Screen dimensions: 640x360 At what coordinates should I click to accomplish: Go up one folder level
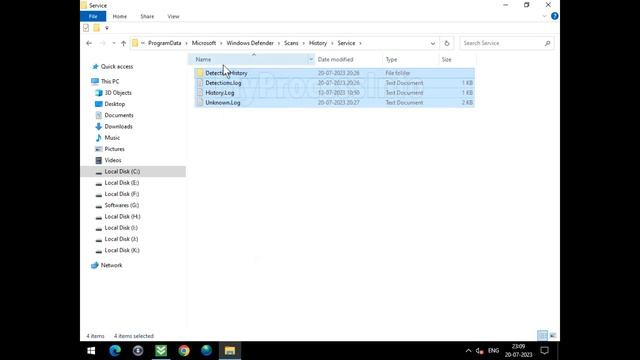(x=123, y=43)
